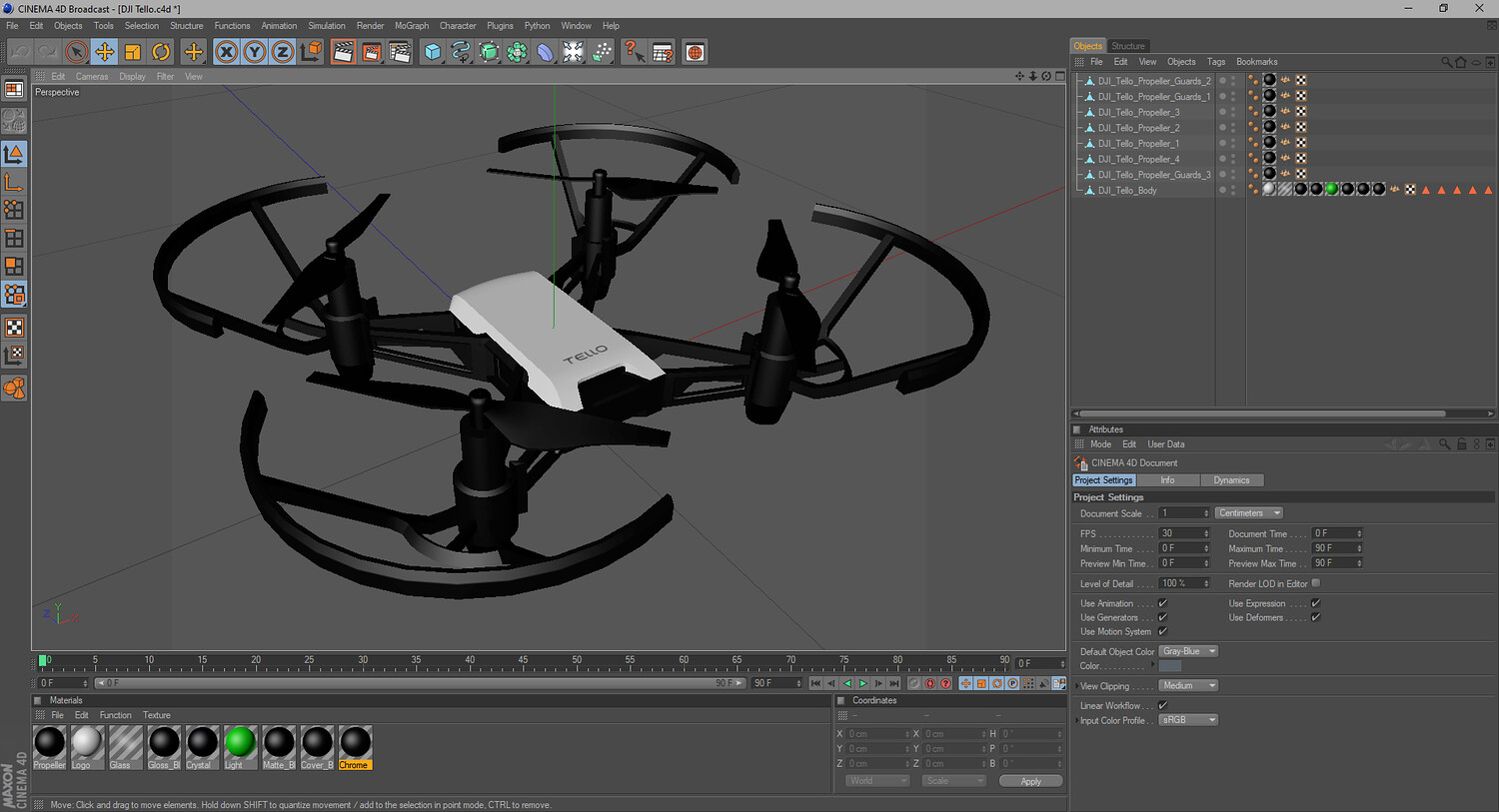This screenshot has height=812, width=1499.
Task: Render the active view clapperboard
Action: 343,52
